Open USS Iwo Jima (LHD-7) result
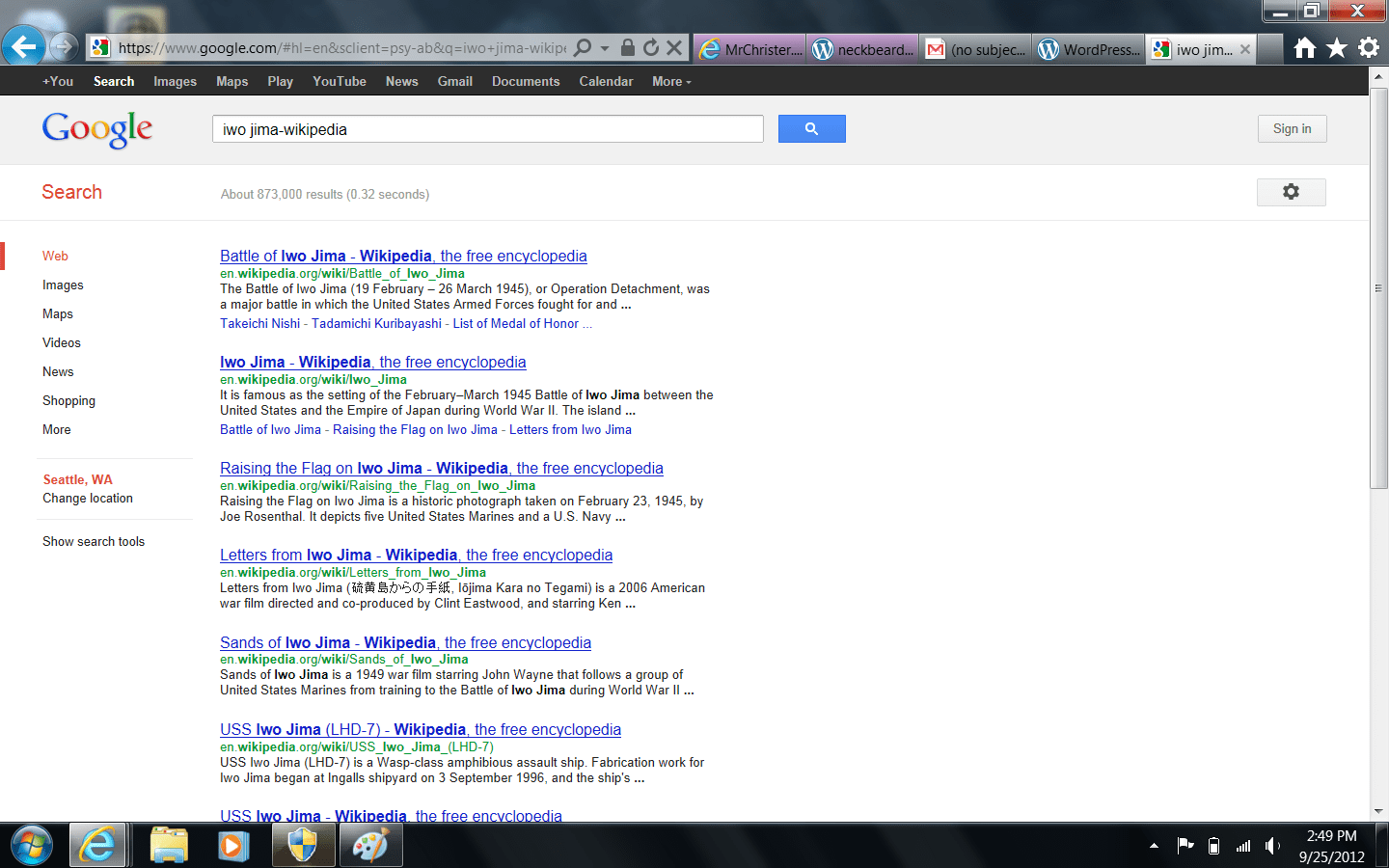1389x868 pixels. point(421,729)
